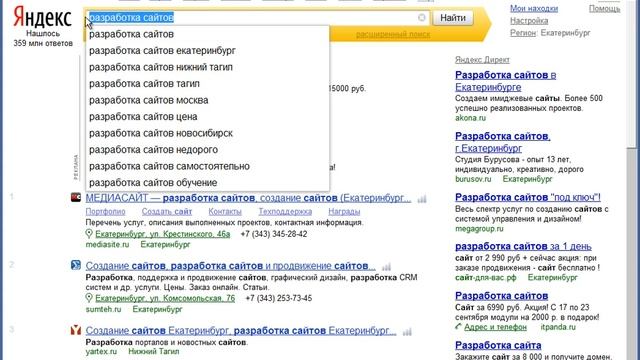Image resolution: width=640 pixels, height=360 pixels.
Task: Open Яндекс Директ link
Action: pyautogui.click(x=482, y=60)
